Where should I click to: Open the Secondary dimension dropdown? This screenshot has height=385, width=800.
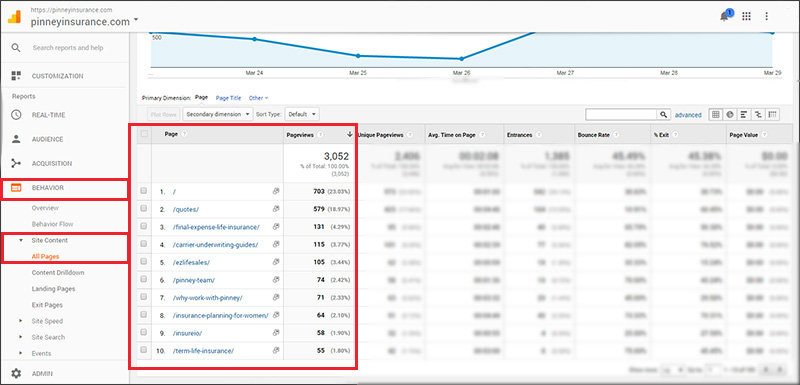pos(218,114)
